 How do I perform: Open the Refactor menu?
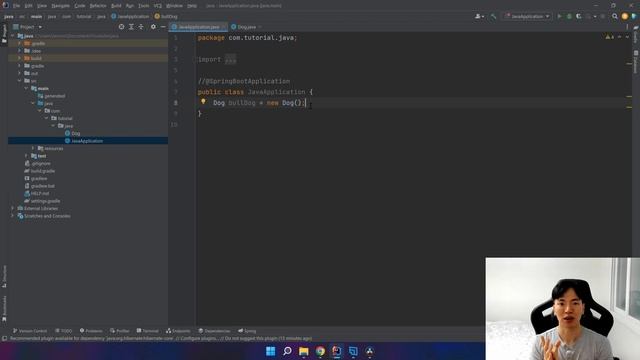point(98,6)
